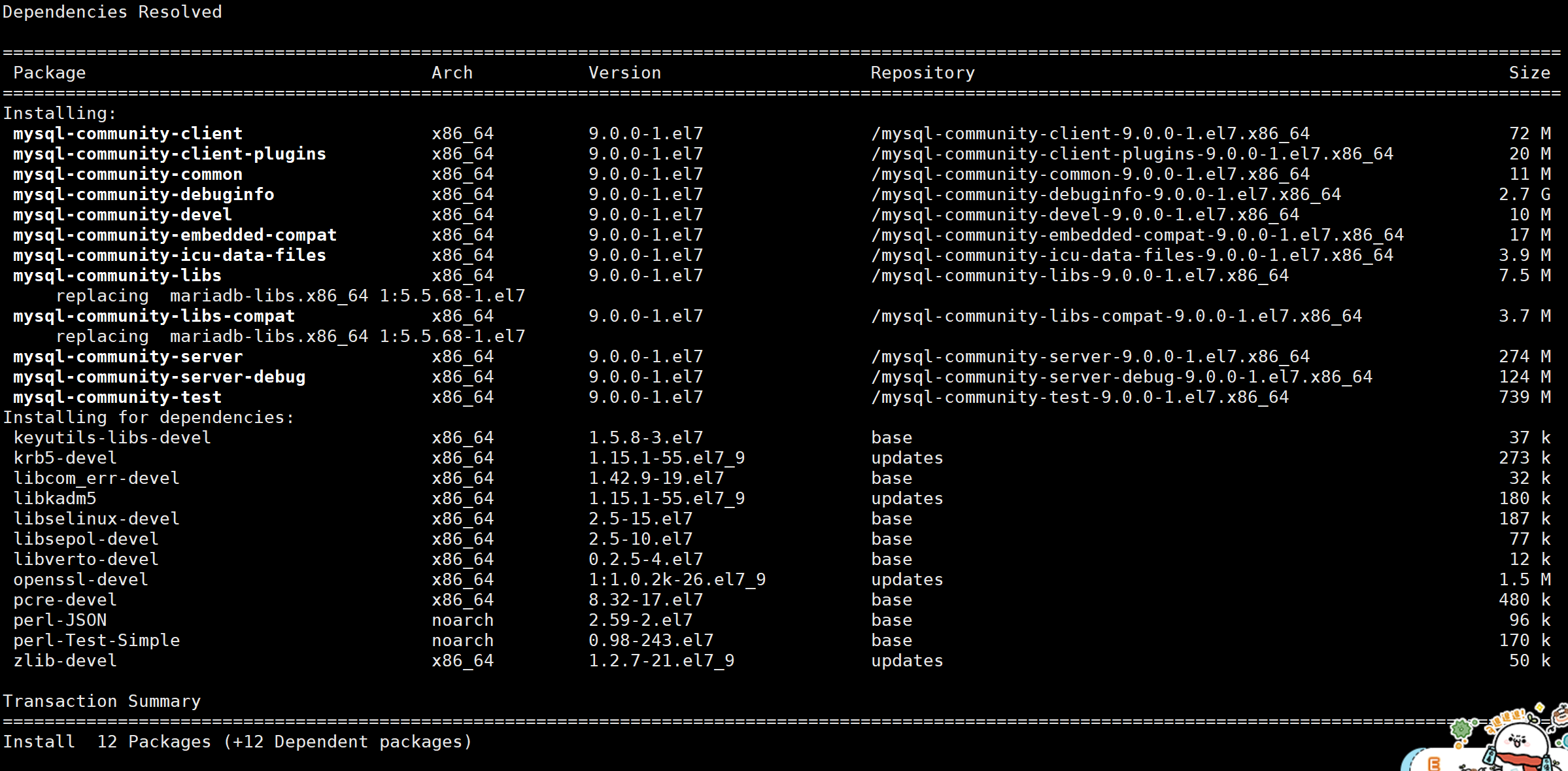Image resolution: width=1568 pixels, height=771 pixels.
Task: Select the mysql-community-server package name
Action: [126, 356]
